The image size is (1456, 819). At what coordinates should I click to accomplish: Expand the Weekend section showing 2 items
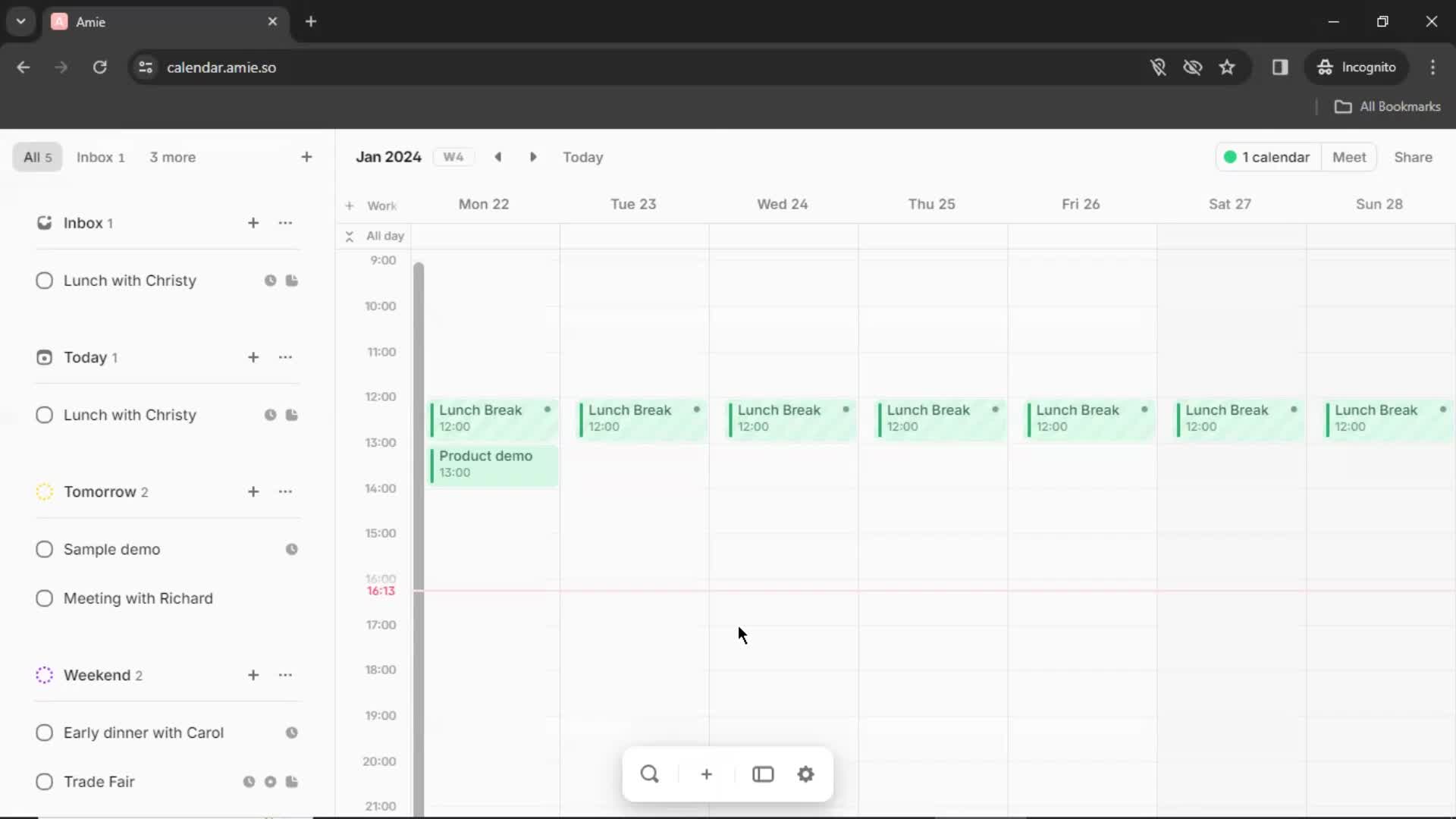(x=97, y=675)
